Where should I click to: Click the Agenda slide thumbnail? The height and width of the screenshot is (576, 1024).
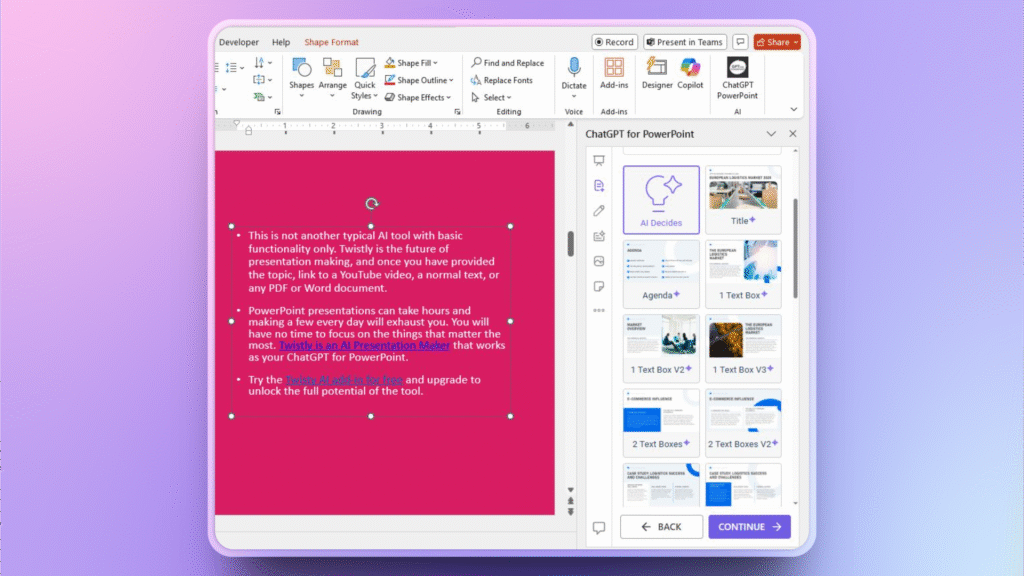pyautogui.click(x=660, y=271)
